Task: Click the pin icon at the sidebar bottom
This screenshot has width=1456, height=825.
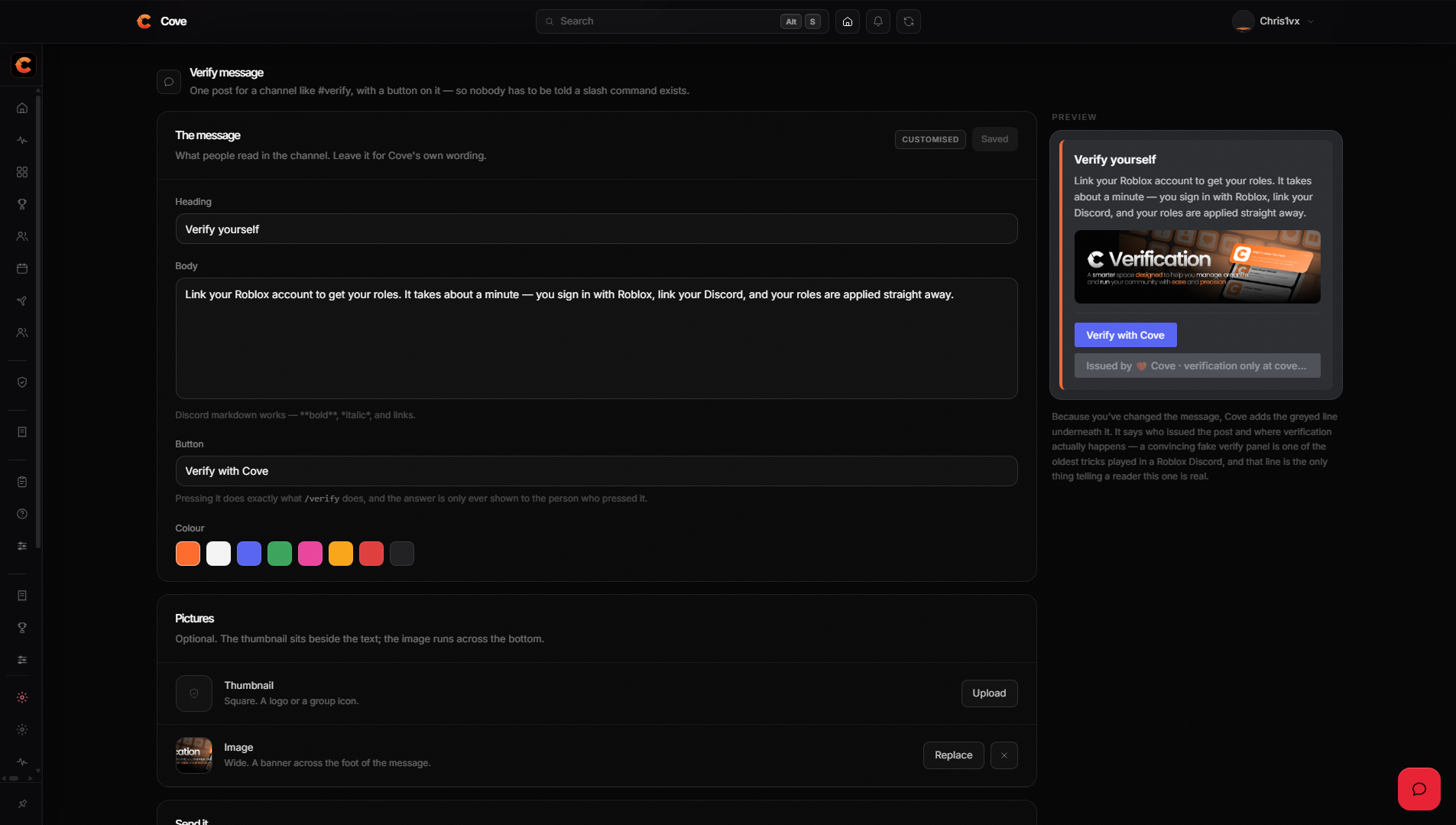Action: (22, 804)
